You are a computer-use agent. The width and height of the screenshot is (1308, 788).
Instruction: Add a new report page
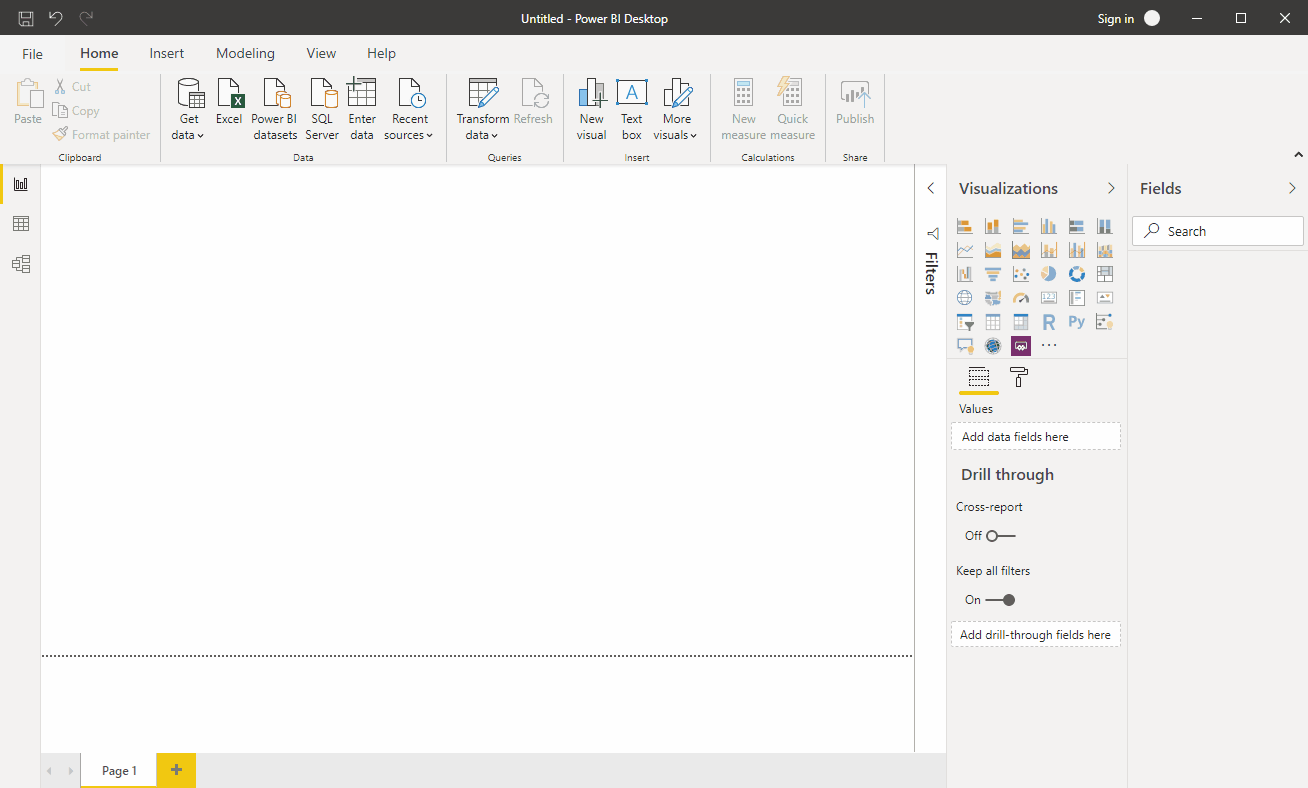pos(176,770)
